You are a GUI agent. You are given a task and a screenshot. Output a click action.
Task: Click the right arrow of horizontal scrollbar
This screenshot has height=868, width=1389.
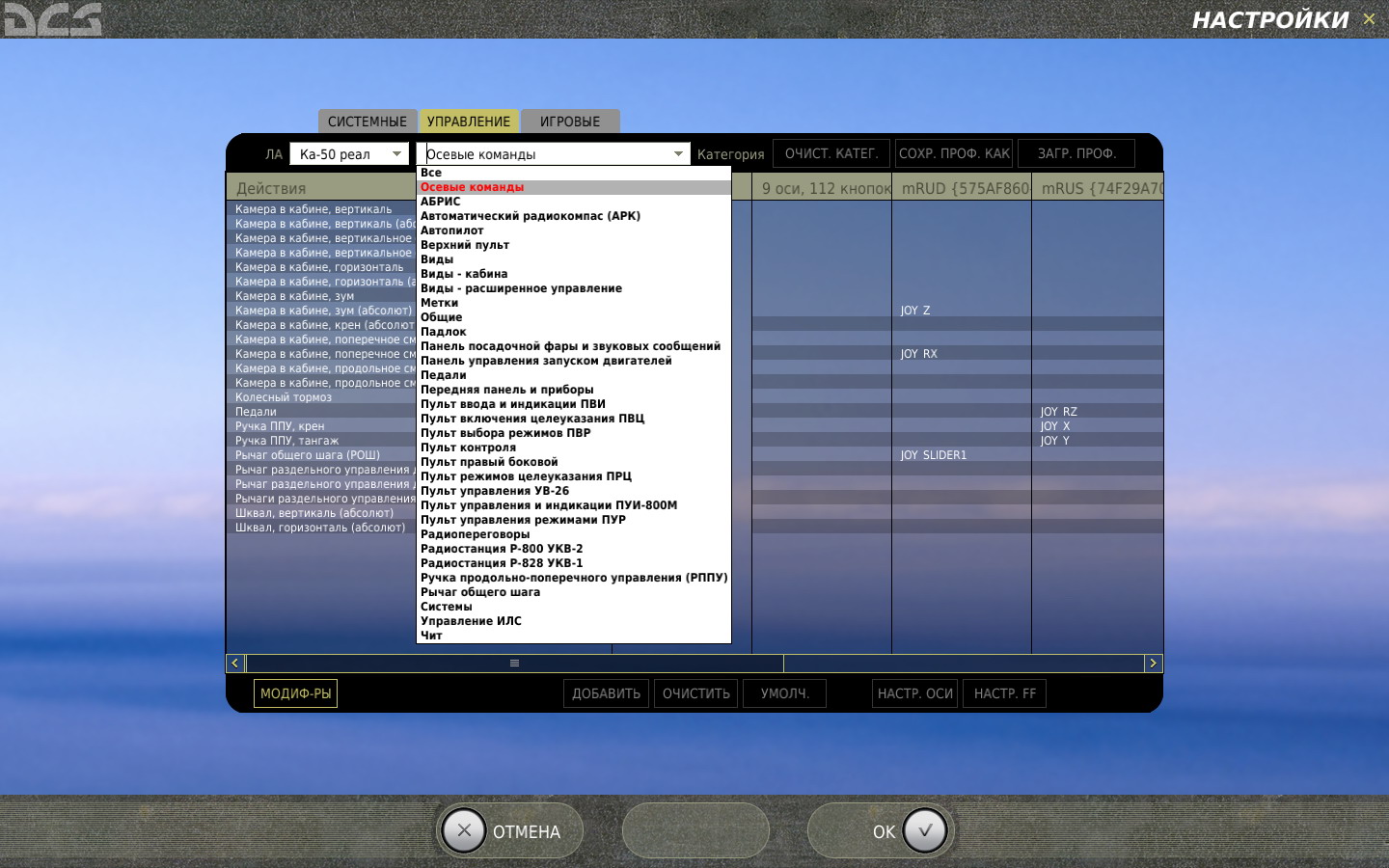click(x=1153, y=663)
